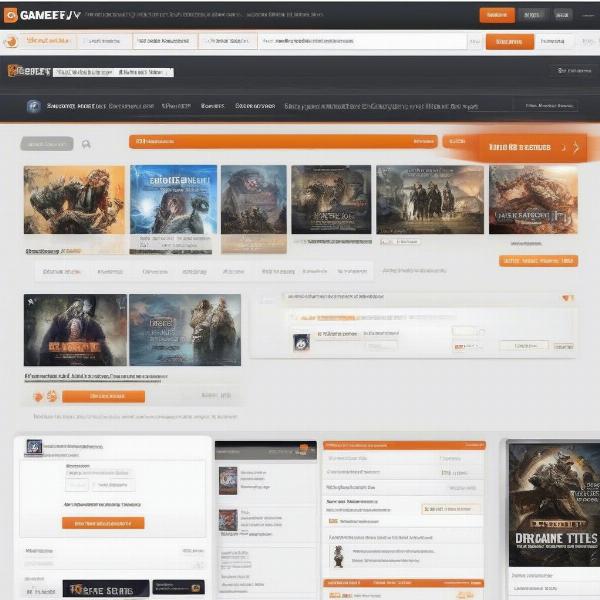Open the large game cover with two armored warriors
The height and width of the screenshot is (600, 600).
click(x=185, y=330)
